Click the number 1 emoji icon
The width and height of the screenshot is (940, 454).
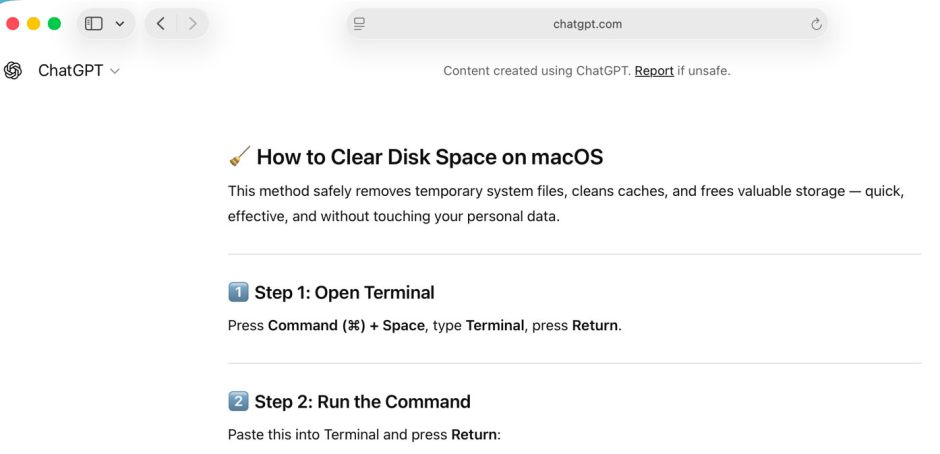click(x=238, y=293)
